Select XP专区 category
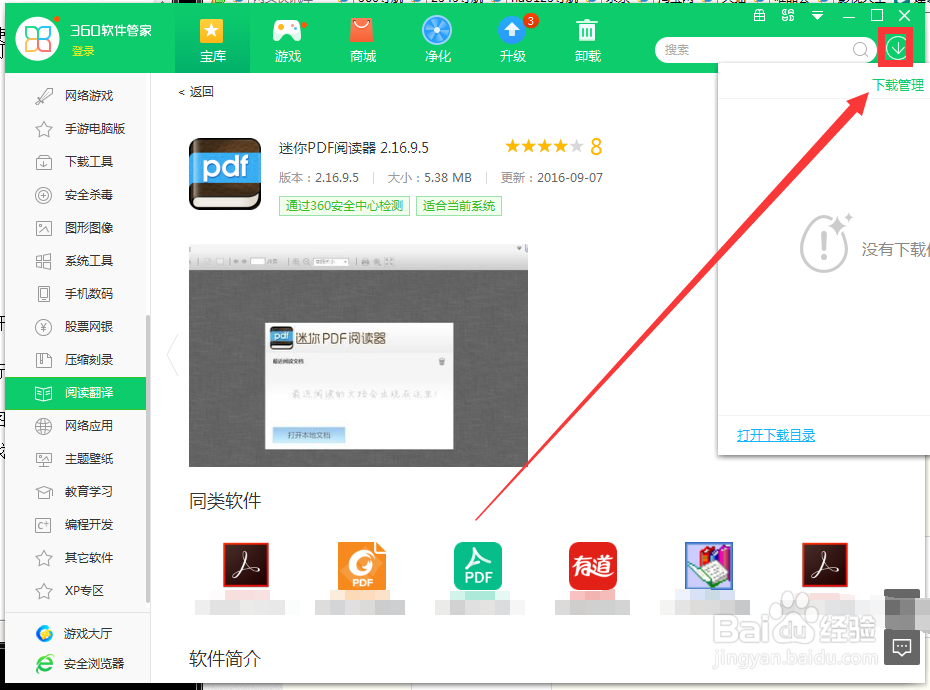Screen dimensions: 930x690 75,591
